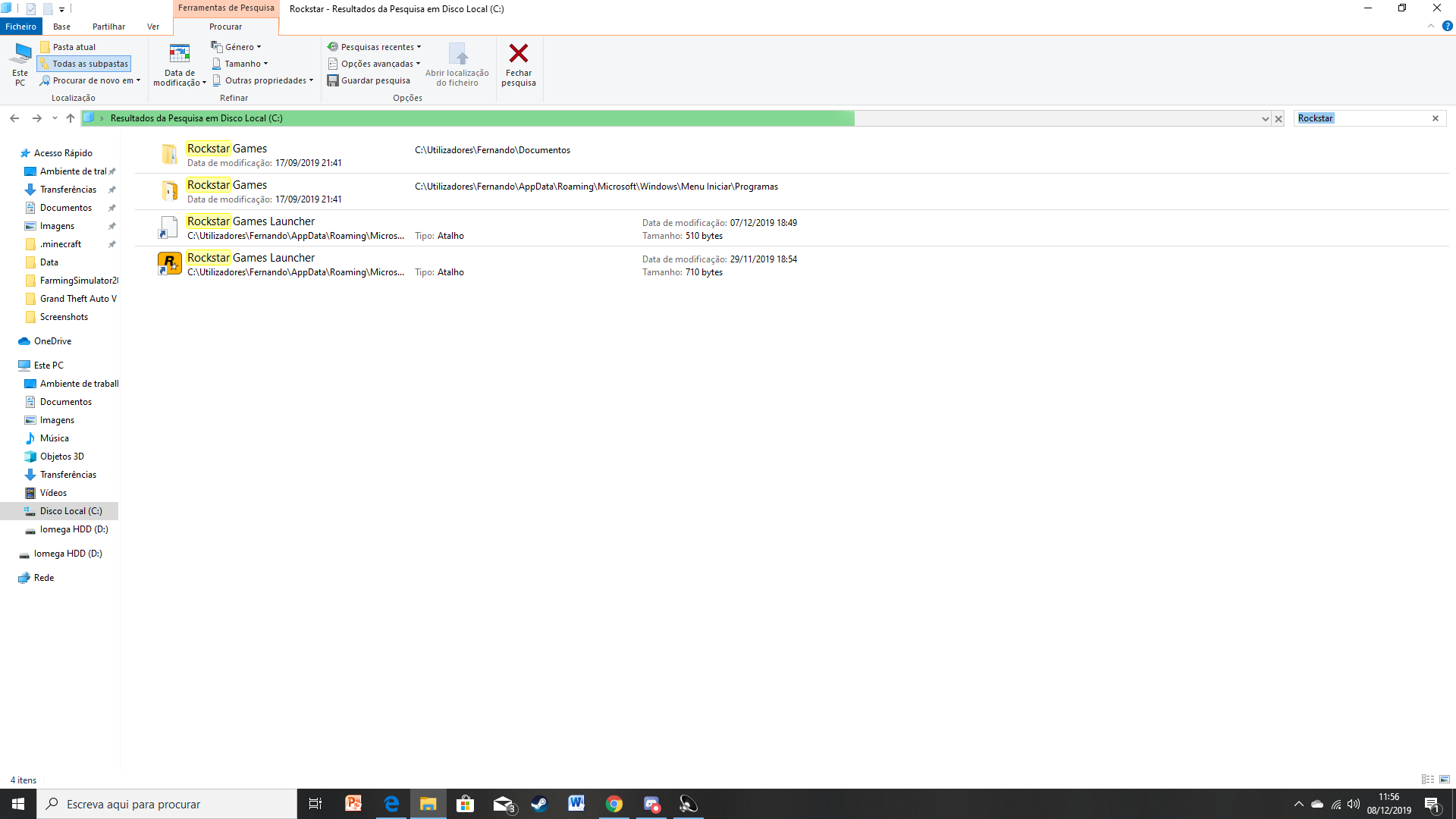Viewport: 1456px width, 819px height.
Task: Clear the Rockstar search box with X
Action: 1435,118
